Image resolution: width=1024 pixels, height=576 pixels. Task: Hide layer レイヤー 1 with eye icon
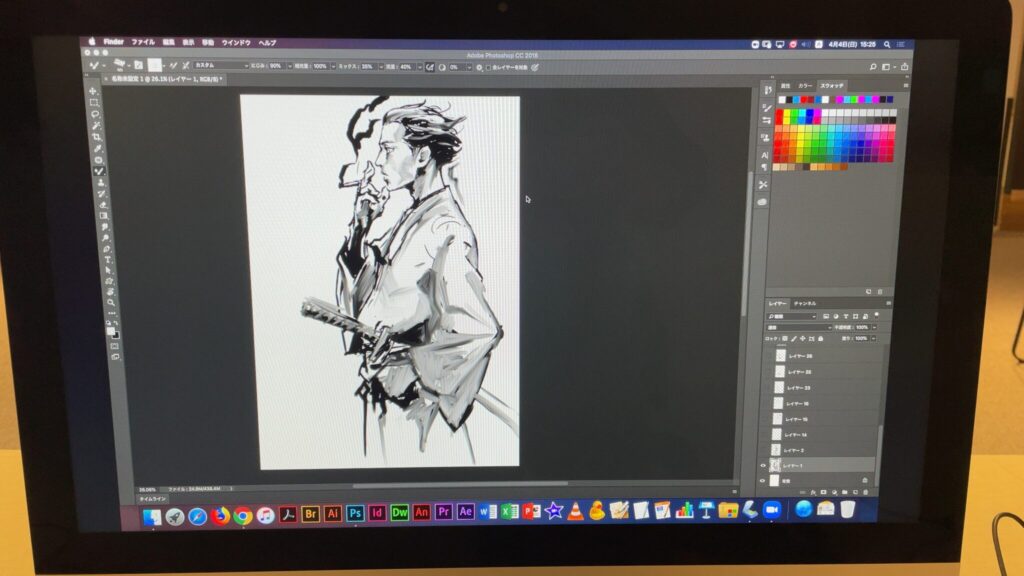pos(762,466)
